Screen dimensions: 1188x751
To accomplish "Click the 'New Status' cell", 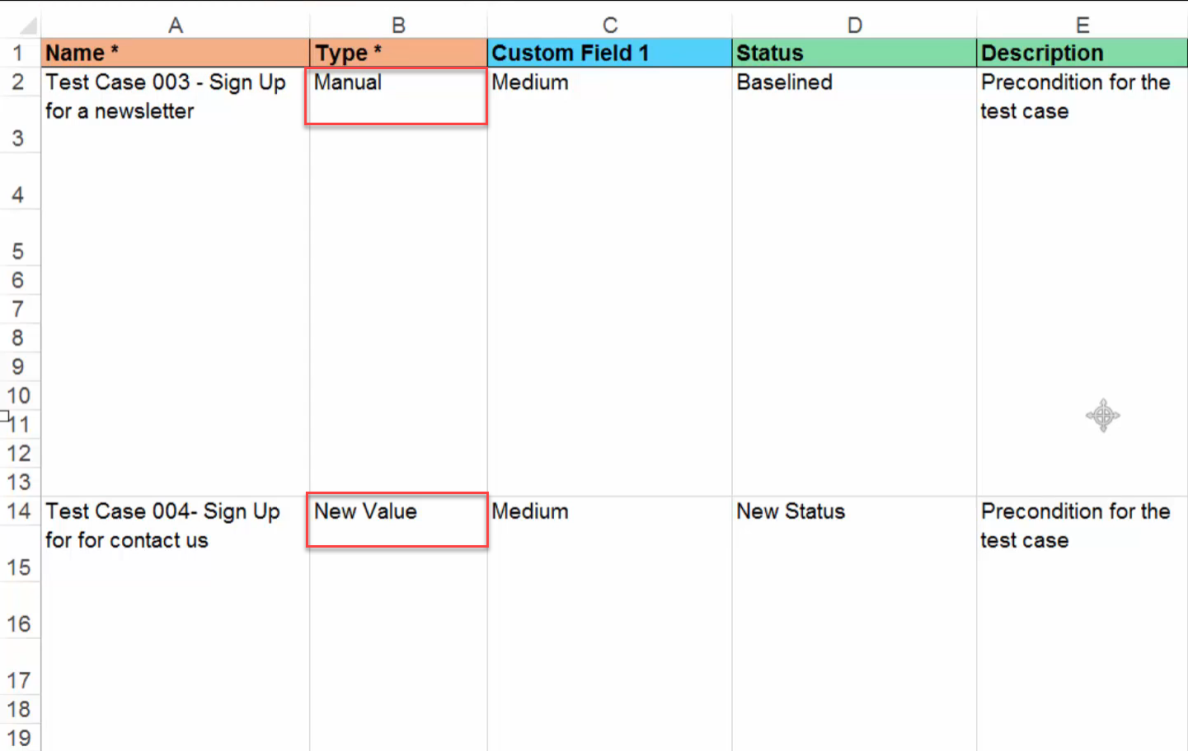I will pyautogui.click(x=853, y=511).
